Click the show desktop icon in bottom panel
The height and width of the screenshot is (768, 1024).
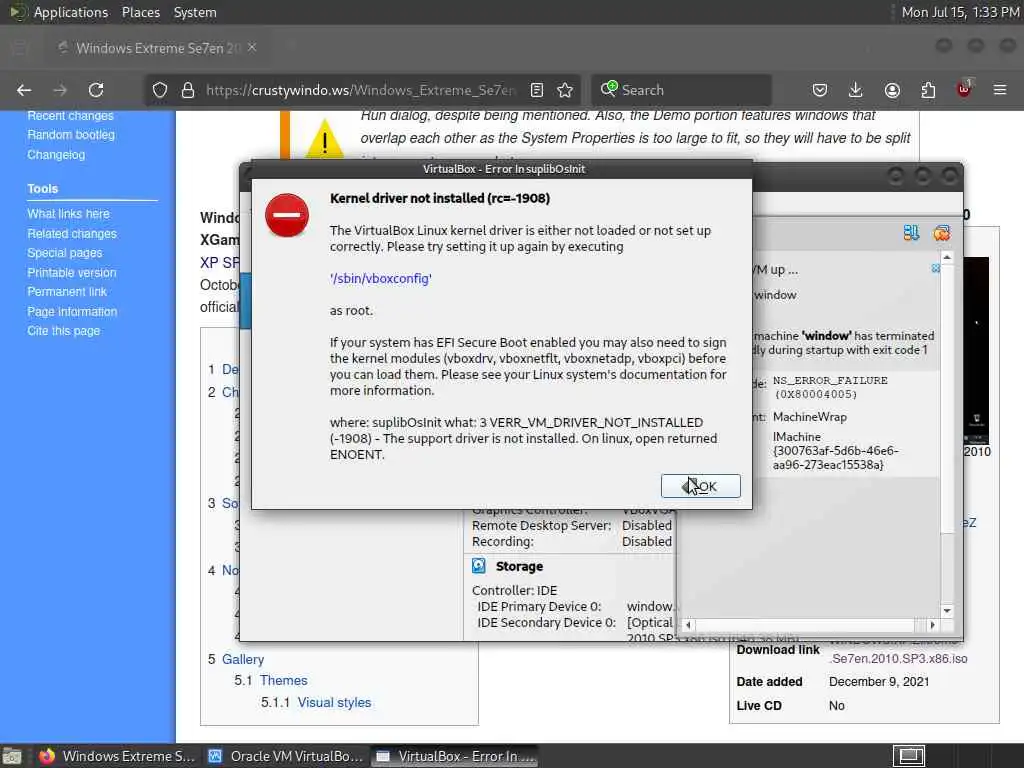click(11, 756)
